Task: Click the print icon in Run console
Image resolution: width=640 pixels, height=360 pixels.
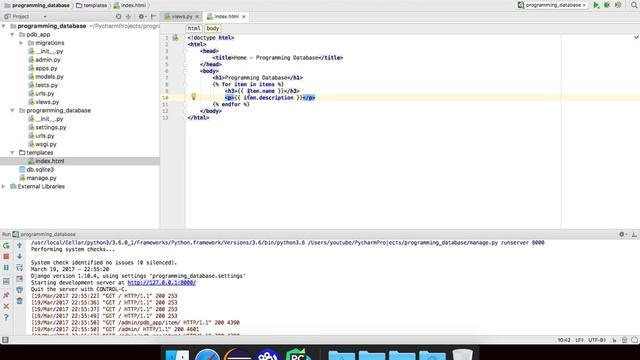Action: click(19, 290)
